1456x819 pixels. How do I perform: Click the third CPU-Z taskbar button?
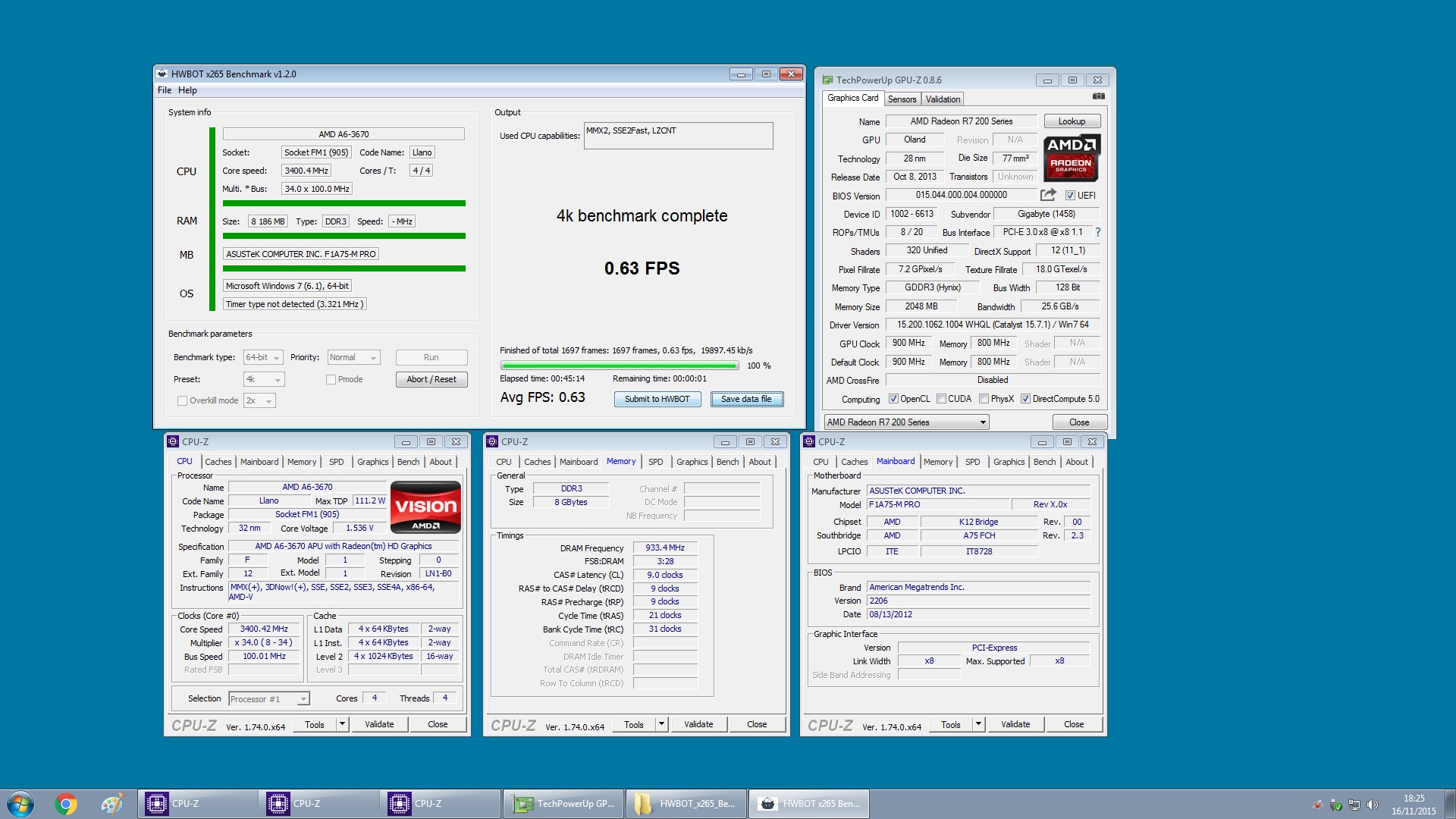(440, 804)
